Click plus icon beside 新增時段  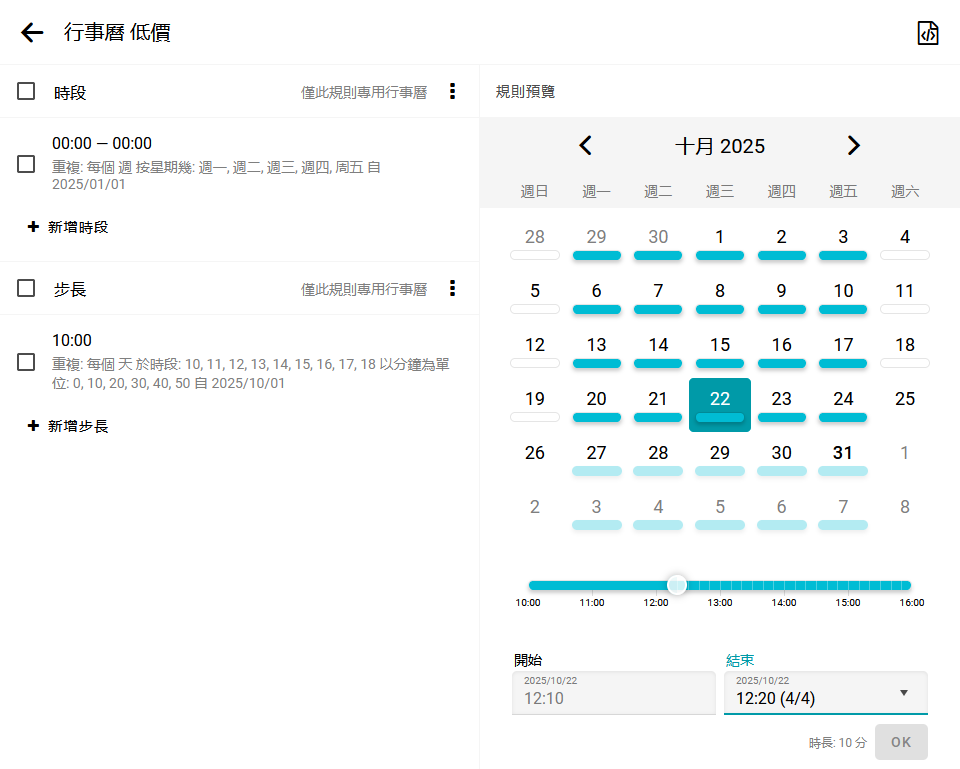click(33, 227)
